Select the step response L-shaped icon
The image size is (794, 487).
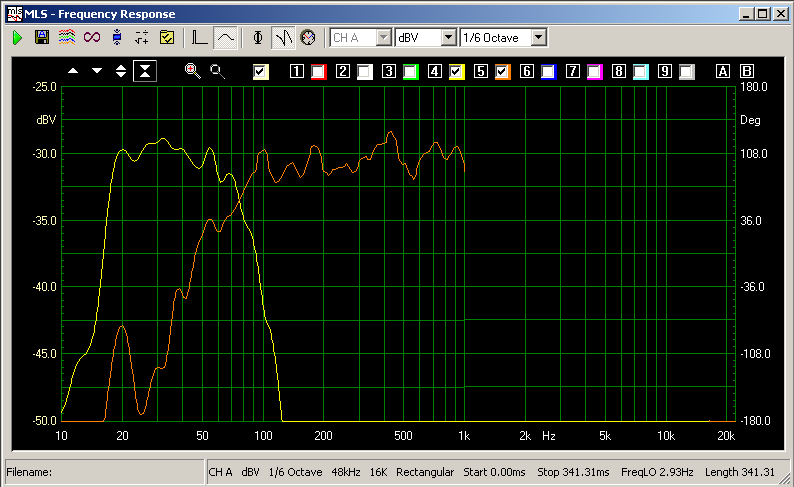pos(200,38)
